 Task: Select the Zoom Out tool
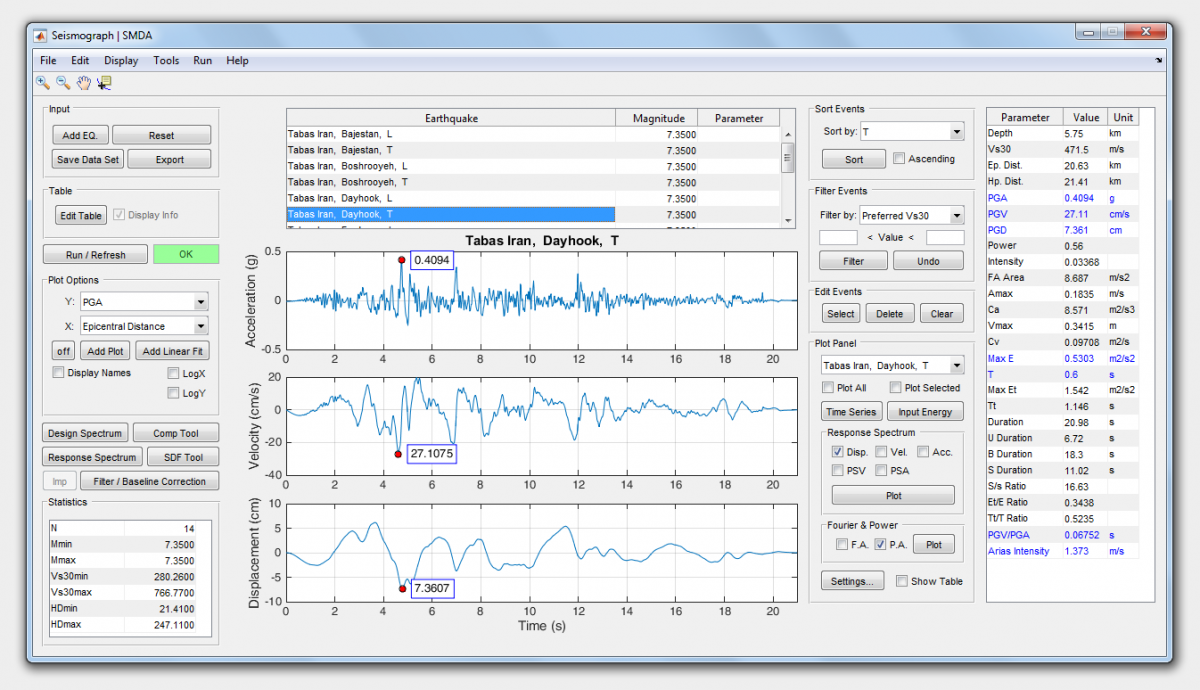point(63,83)
